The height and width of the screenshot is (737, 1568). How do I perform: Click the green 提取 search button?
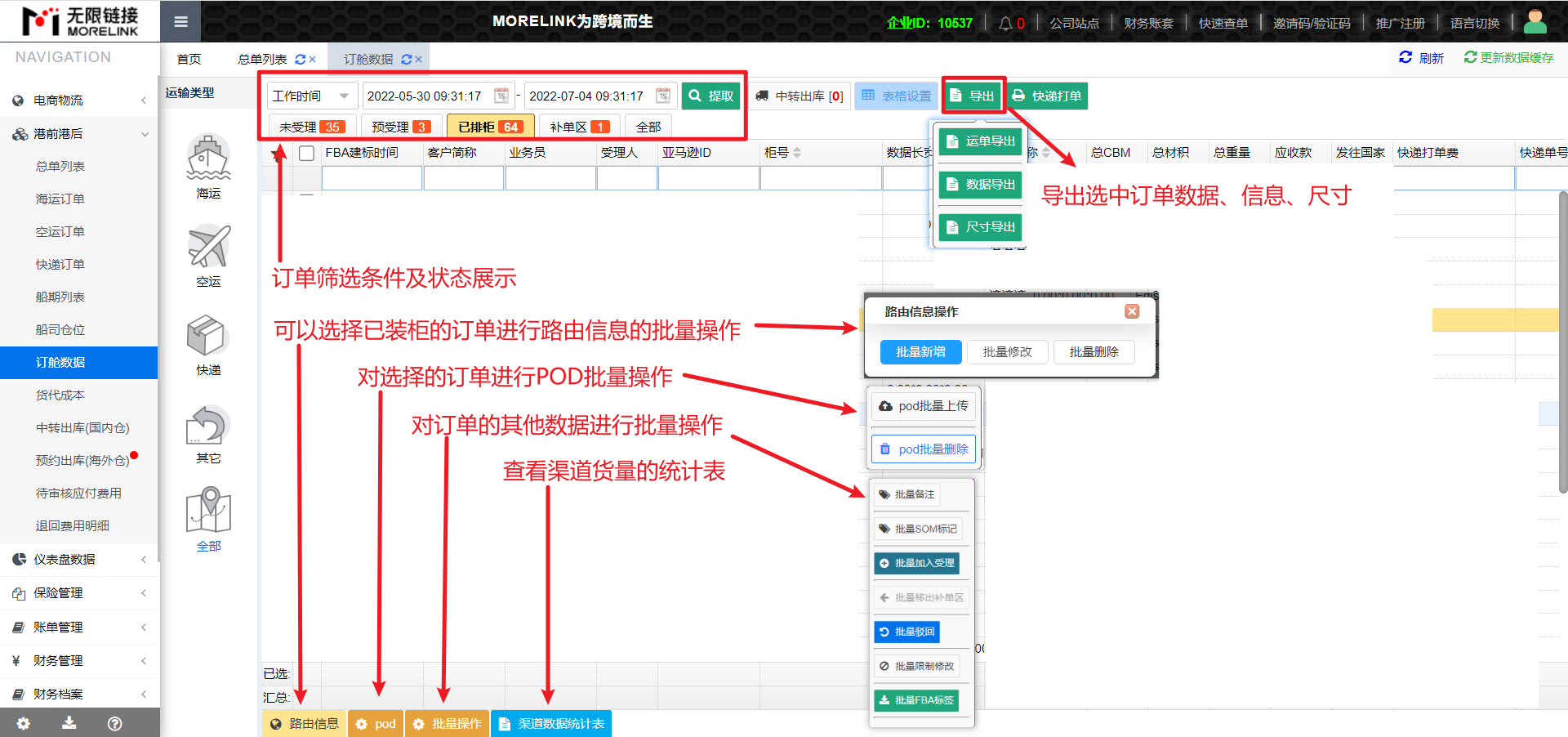pyautogui.click(x=710, y=96)
